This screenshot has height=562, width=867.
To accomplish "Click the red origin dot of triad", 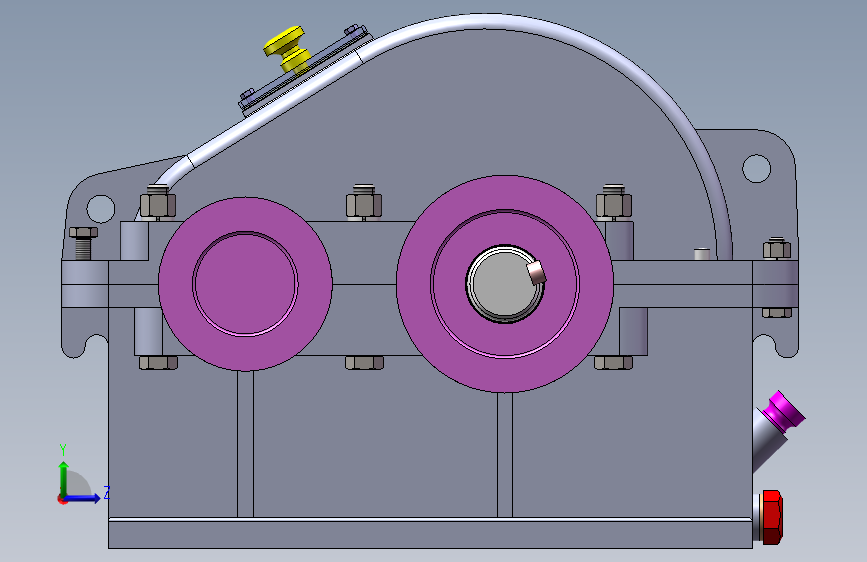I will pyautogui.click(x=62, y=499).
